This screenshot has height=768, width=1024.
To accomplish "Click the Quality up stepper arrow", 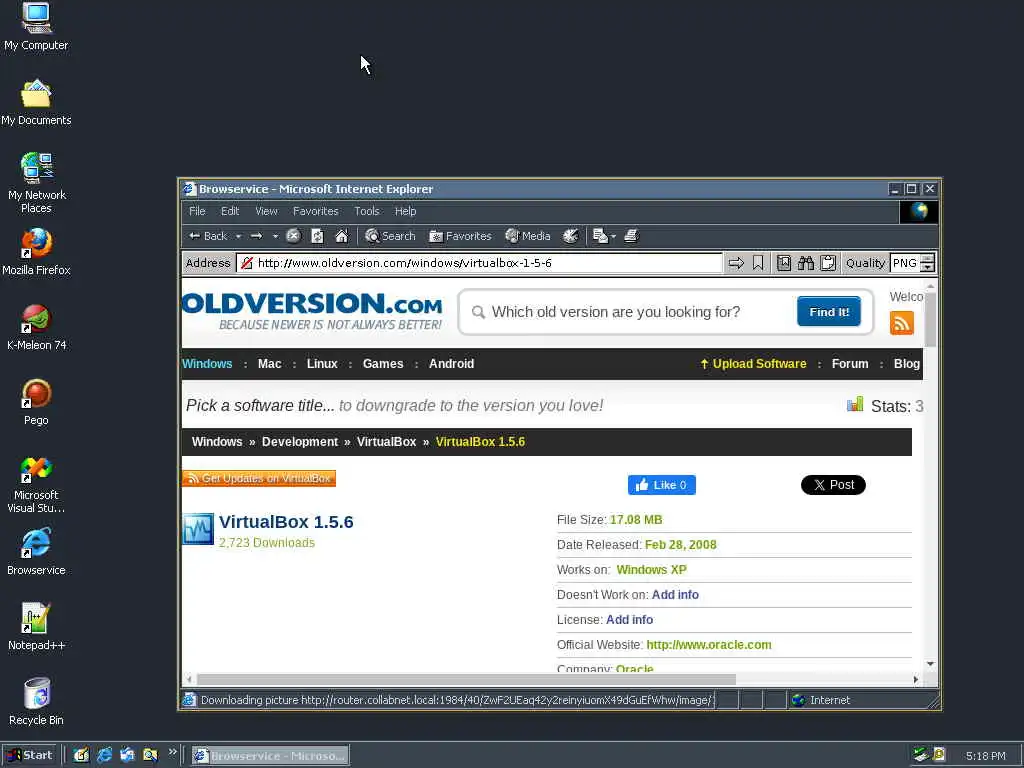I will [x=927, y=259].
